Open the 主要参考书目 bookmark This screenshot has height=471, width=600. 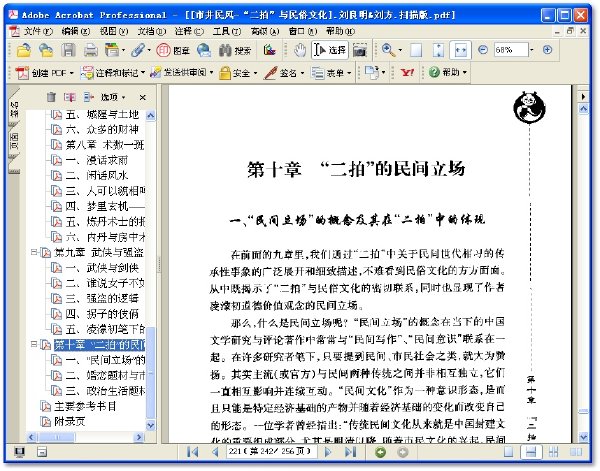[x=85, y=406]
